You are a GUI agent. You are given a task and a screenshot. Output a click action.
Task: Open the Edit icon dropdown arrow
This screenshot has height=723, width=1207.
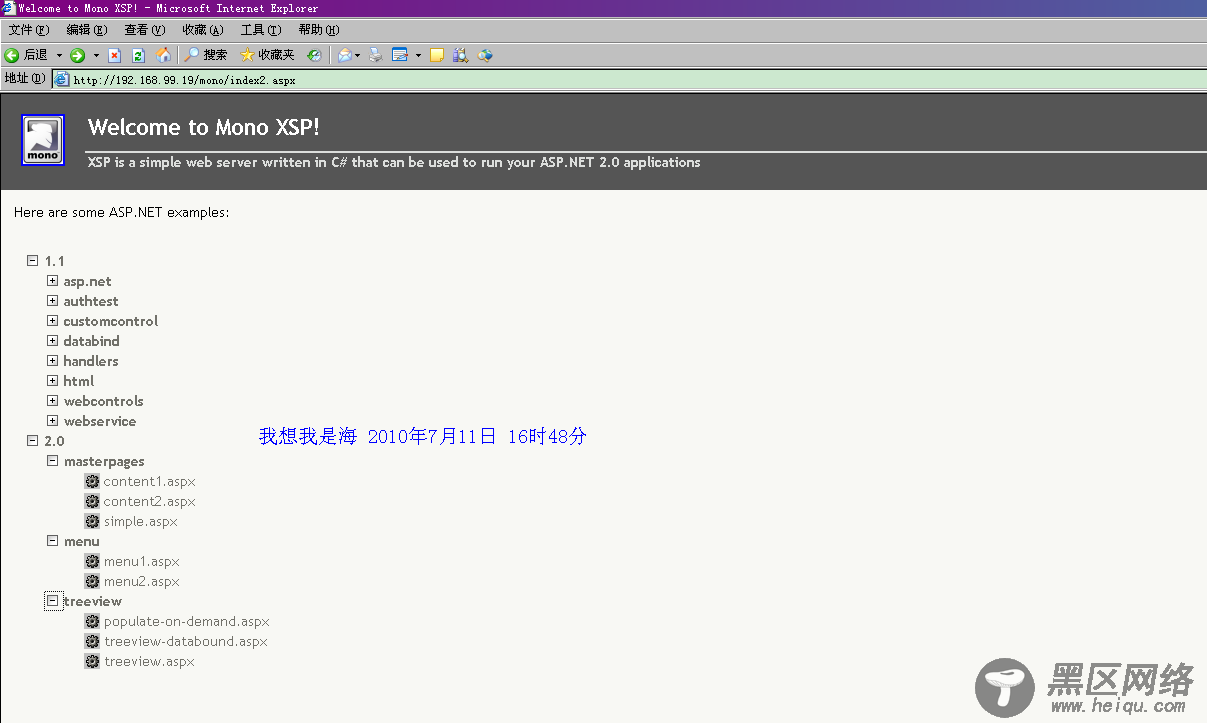pos(418,55)
